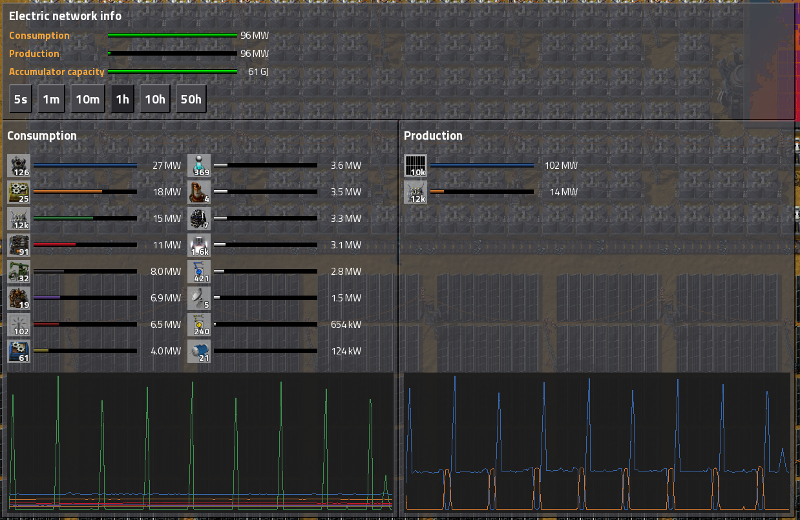Click the green Accumulator capacity bar
The width and height of the screenshot is (800, 520).
(x=173, y=72)
